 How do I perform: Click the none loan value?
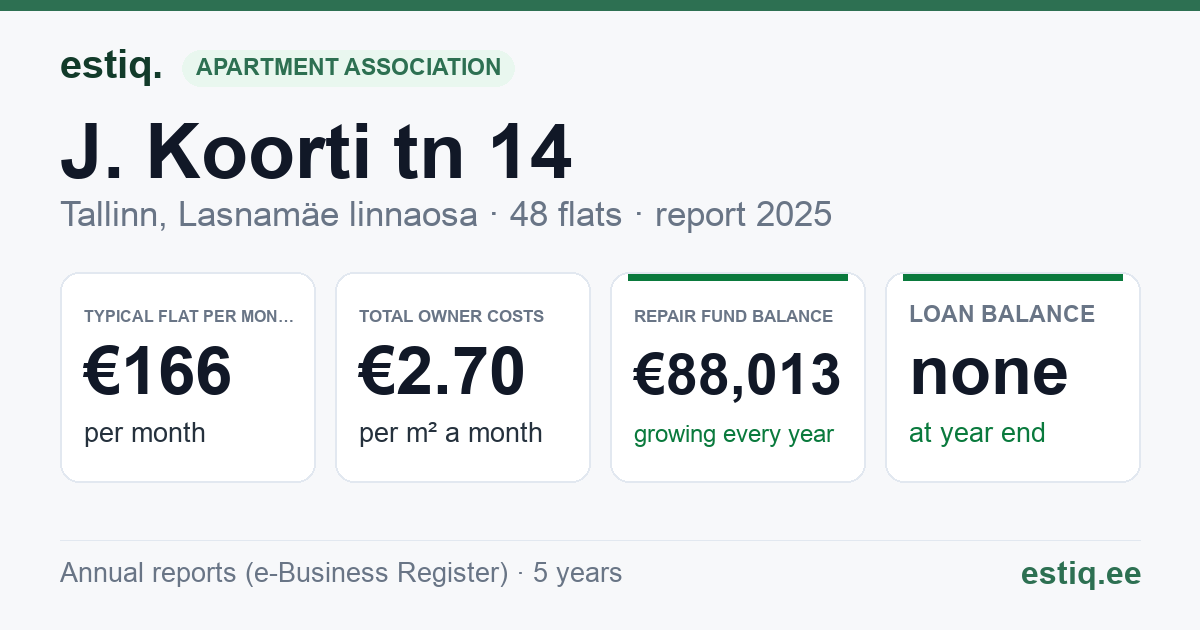click(x=989, y=372)
